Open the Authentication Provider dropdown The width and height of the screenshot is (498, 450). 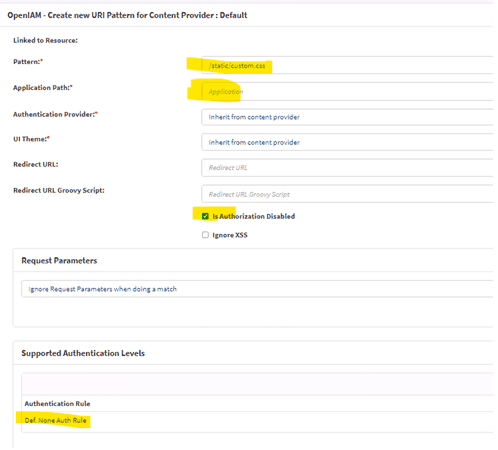(347, 117)
